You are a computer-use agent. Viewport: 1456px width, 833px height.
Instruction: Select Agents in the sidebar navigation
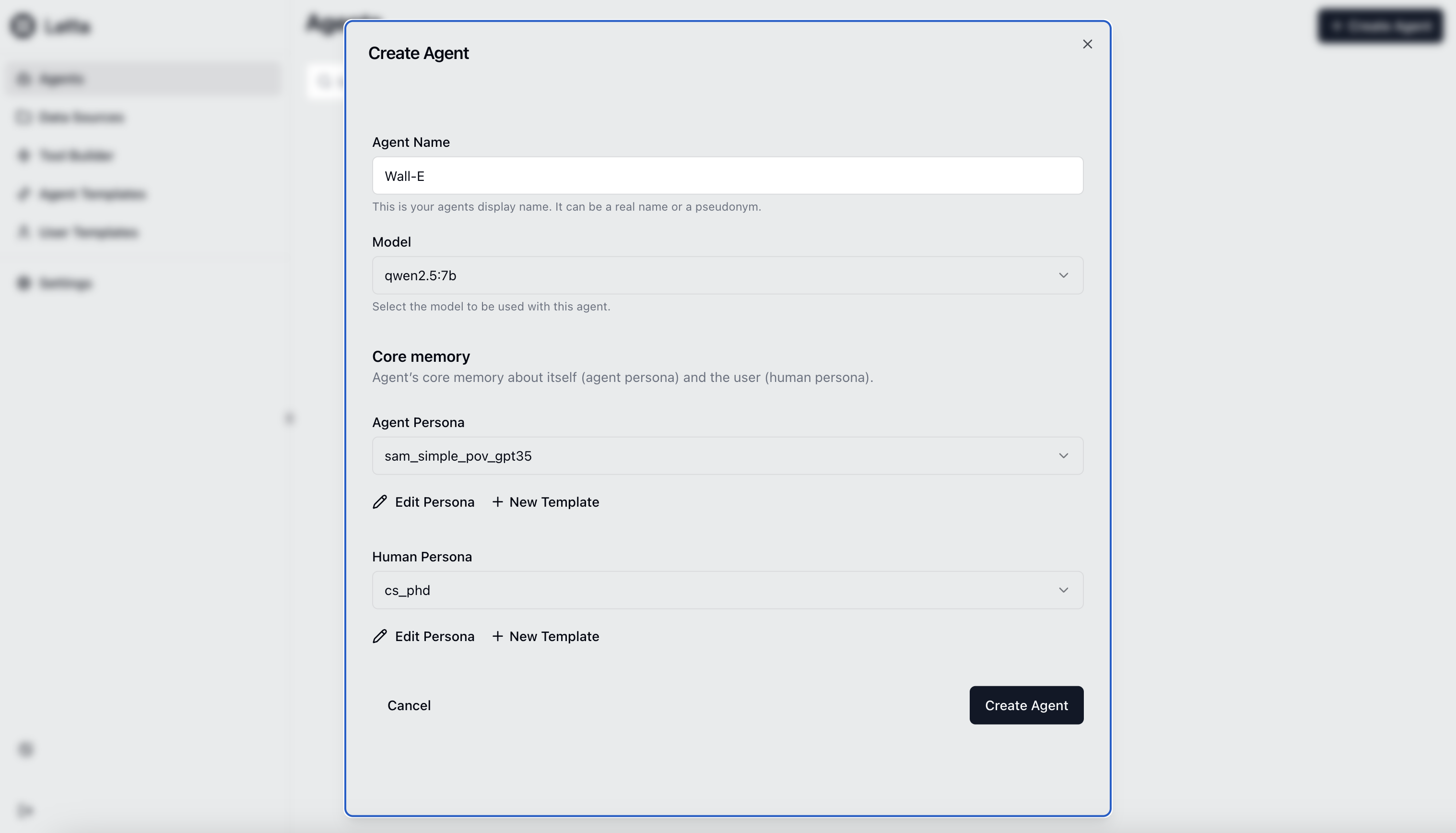click(x=62, y=79)
